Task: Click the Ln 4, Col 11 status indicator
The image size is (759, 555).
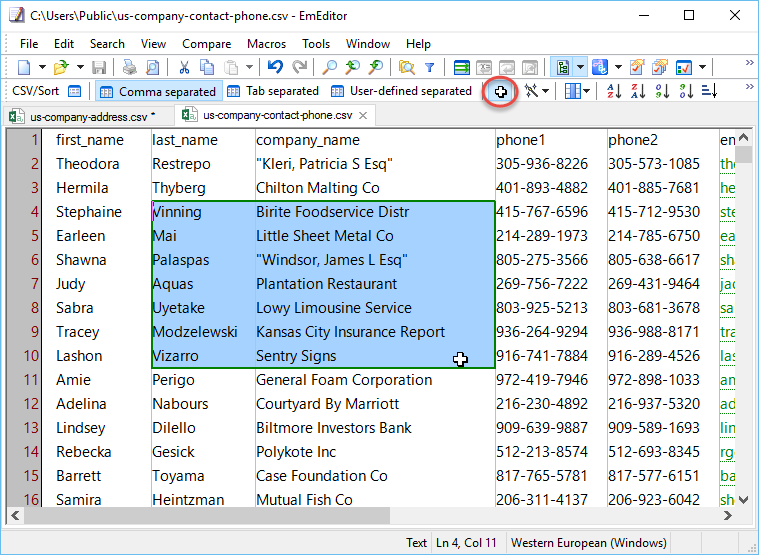Action: click(466, 543)
